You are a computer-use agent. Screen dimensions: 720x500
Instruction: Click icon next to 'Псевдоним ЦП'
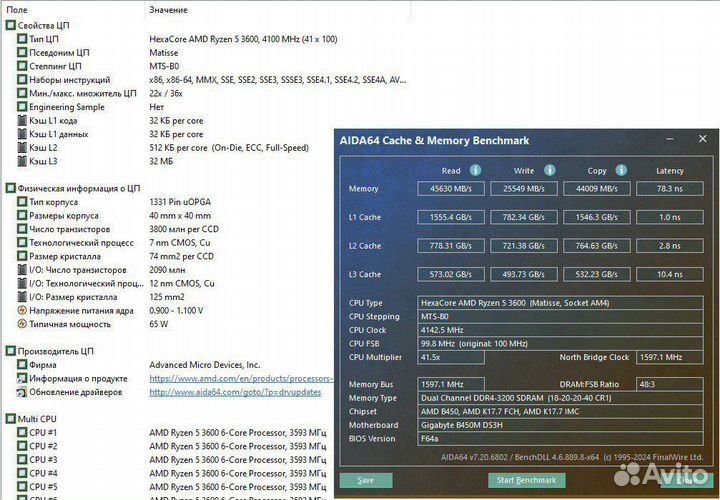pos(22,52)
